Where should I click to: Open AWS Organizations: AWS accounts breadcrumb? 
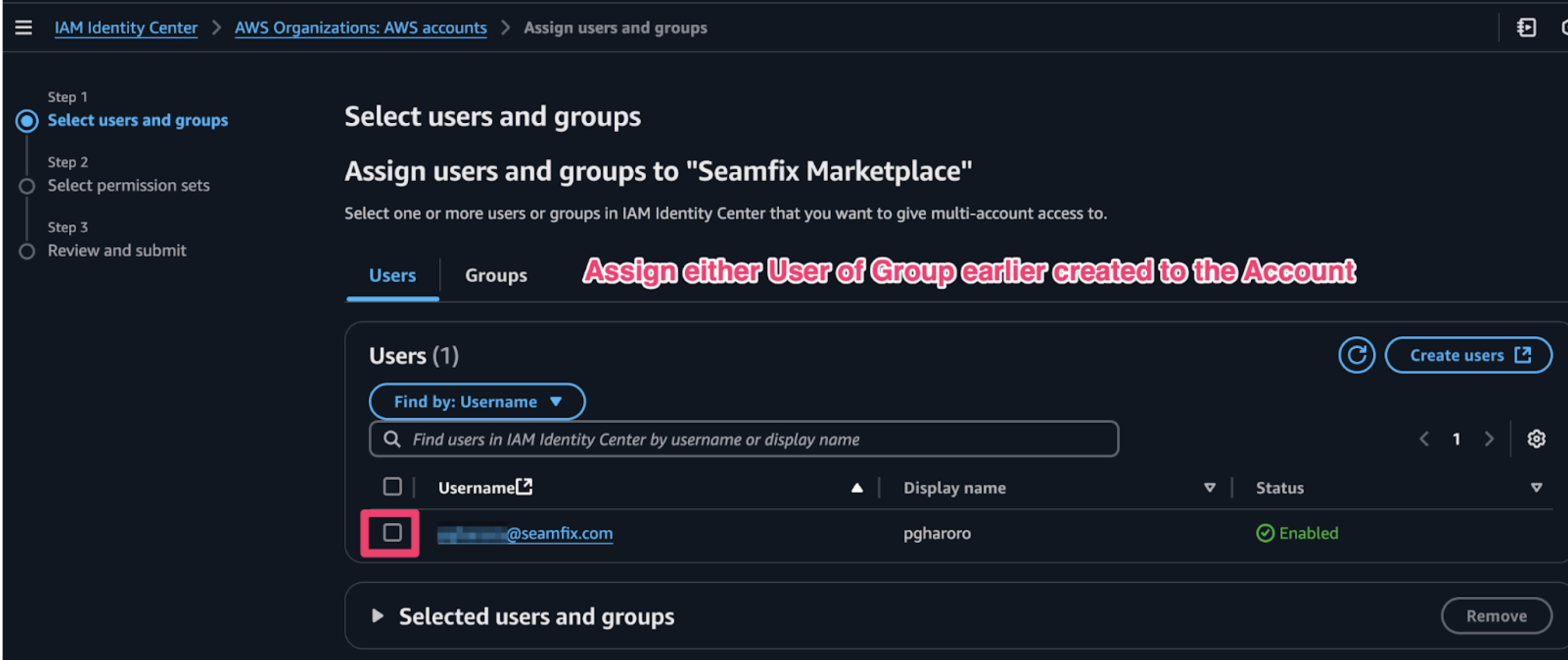(x=360, y=27)
